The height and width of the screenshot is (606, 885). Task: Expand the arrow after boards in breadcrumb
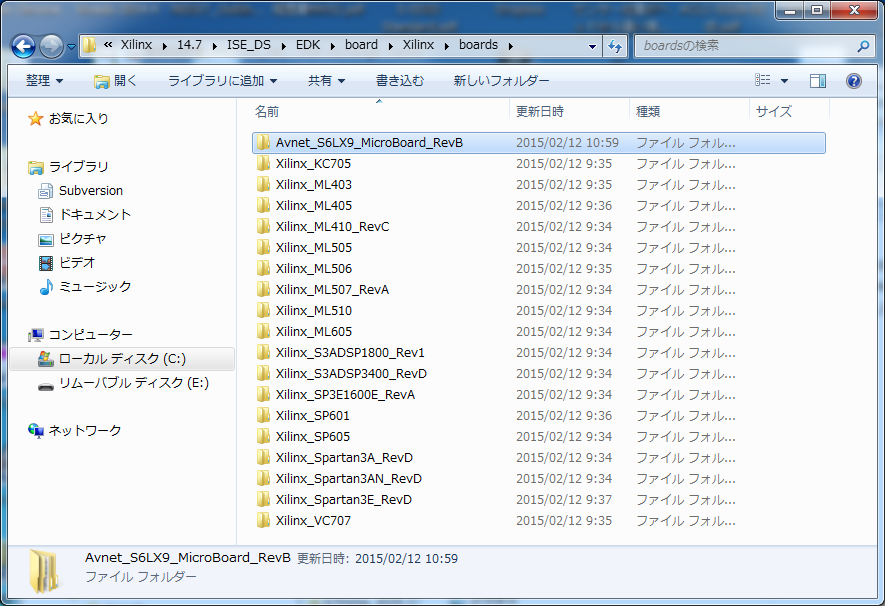510,46
